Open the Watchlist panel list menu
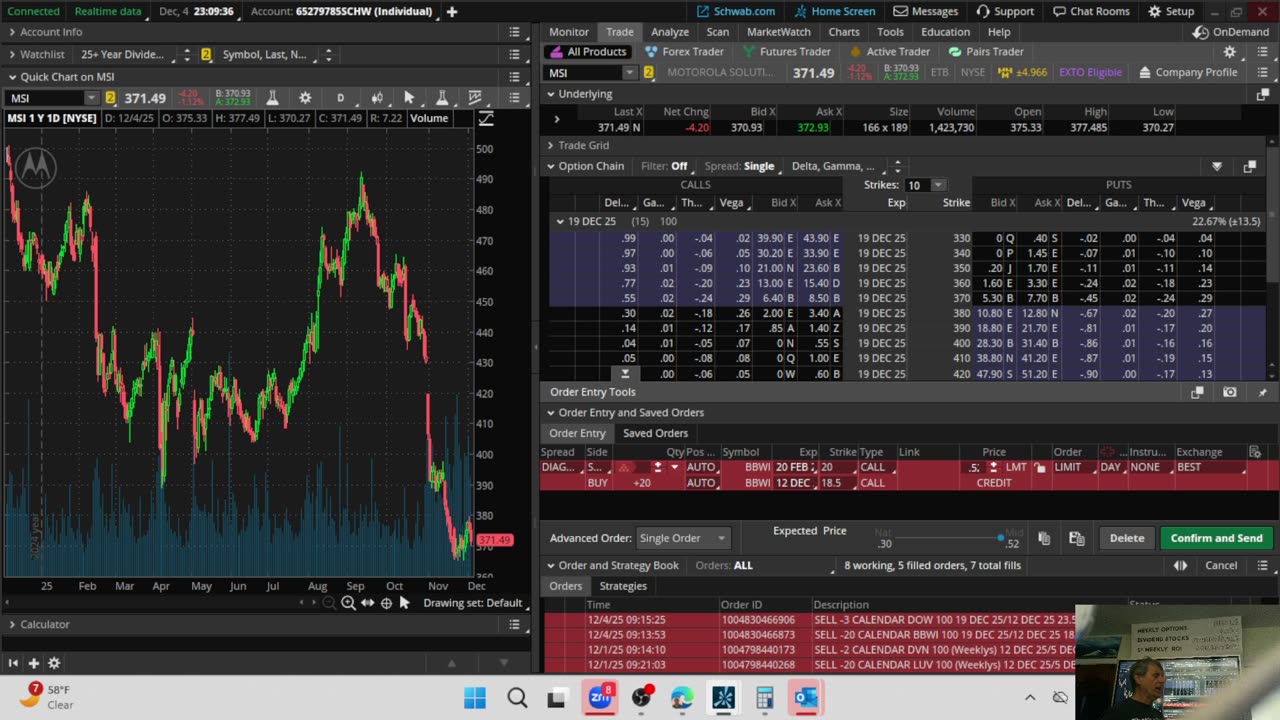 [514, 54]
